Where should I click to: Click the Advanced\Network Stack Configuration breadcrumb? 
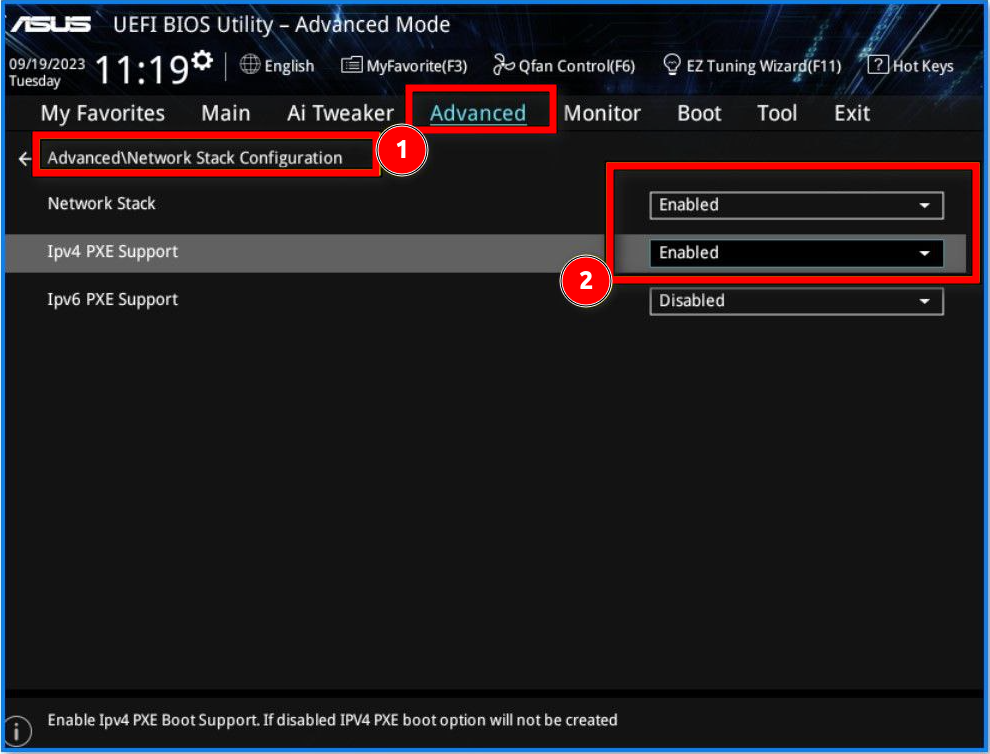(x=195, y=158)
